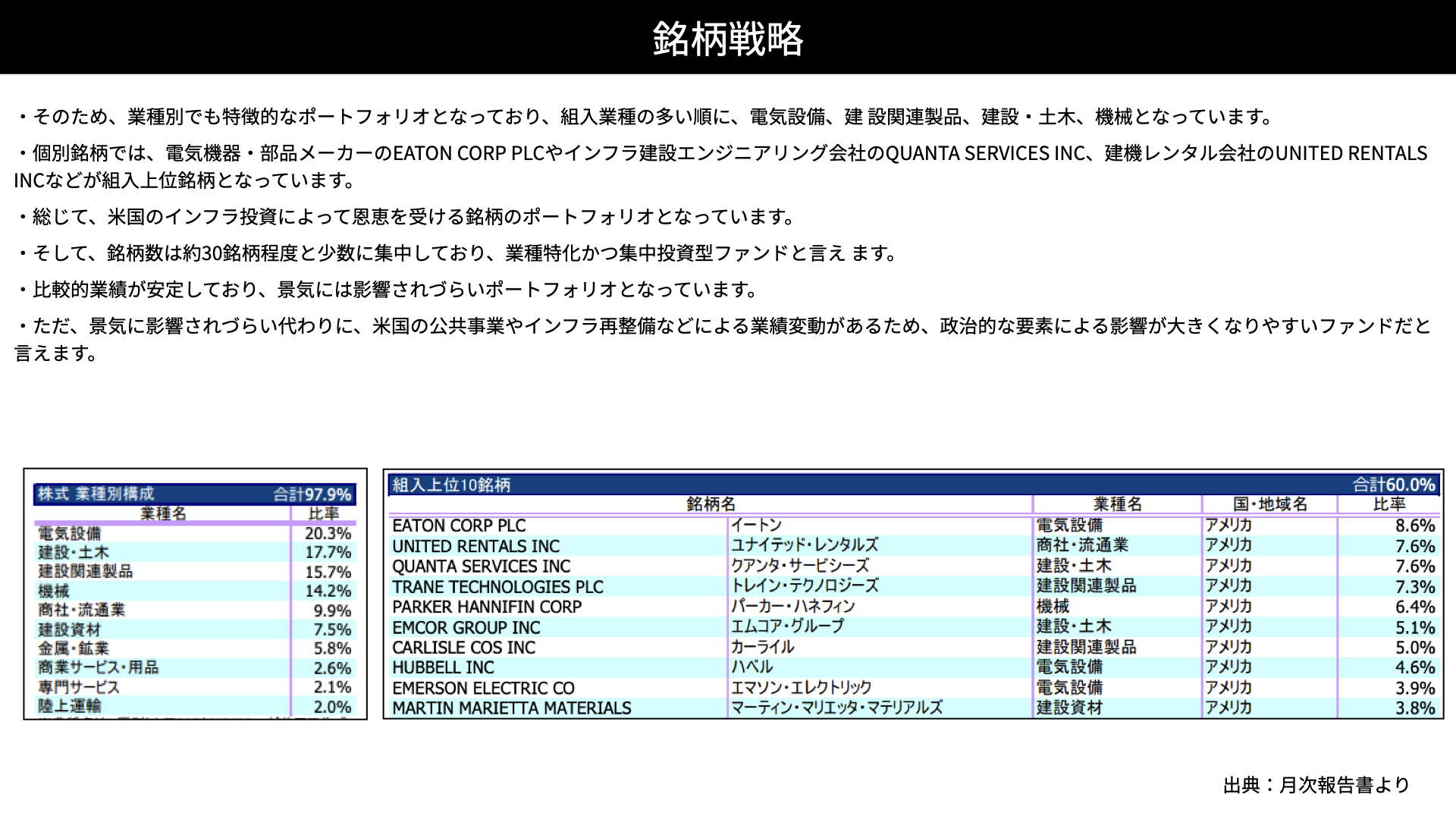1456x819 pixels.
Task: Click the 7.3% holding ratio
Action: tap(1415, 587)
